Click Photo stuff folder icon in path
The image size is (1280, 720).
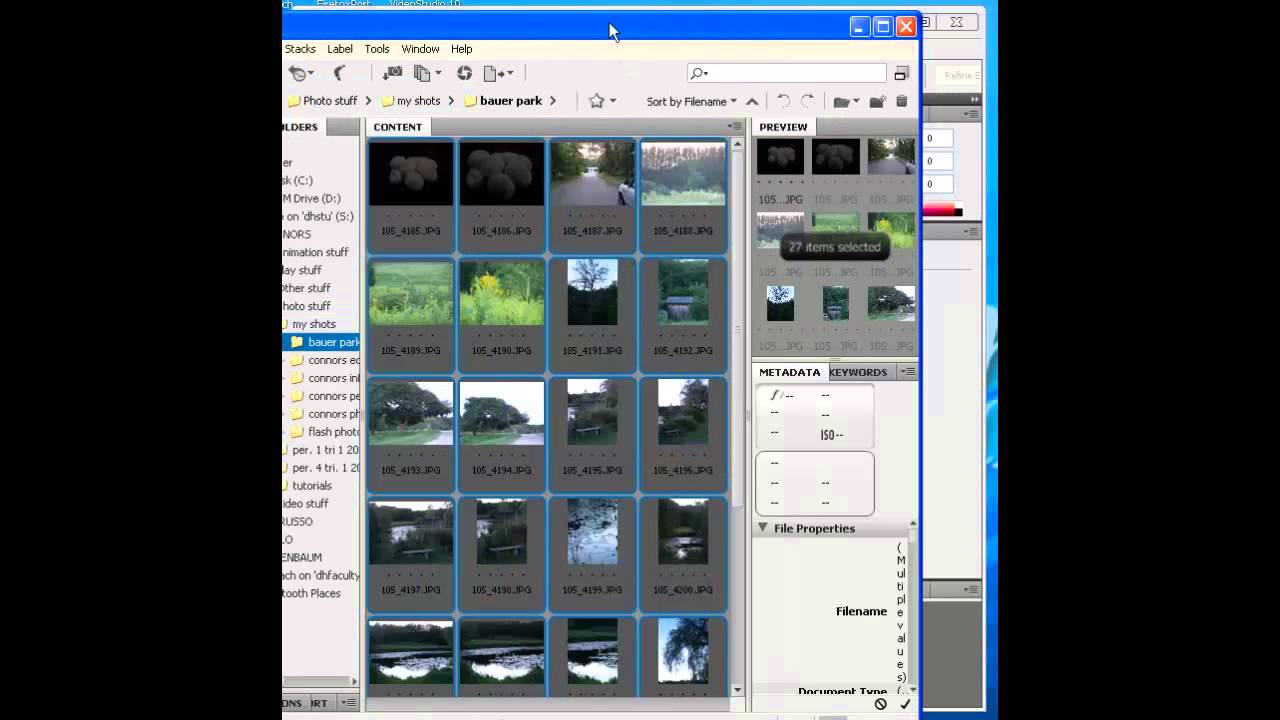coord(294,101)
